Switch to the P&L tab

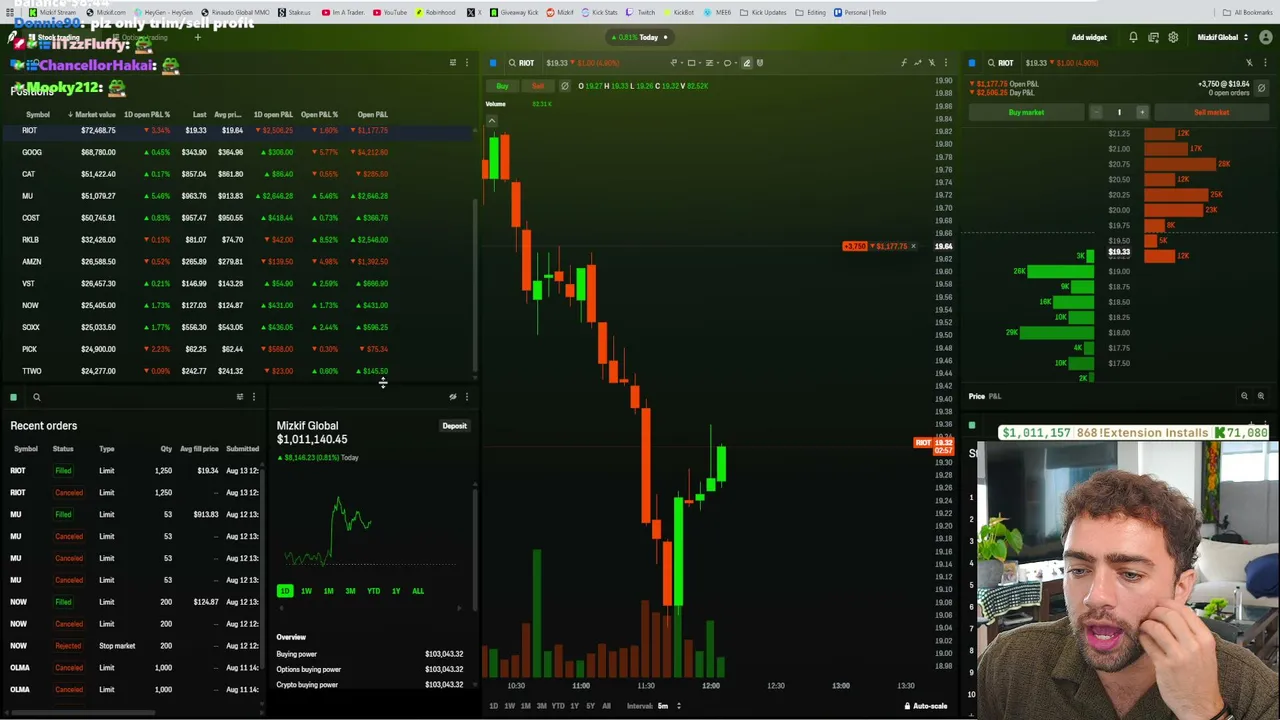[x=995, y=396]
